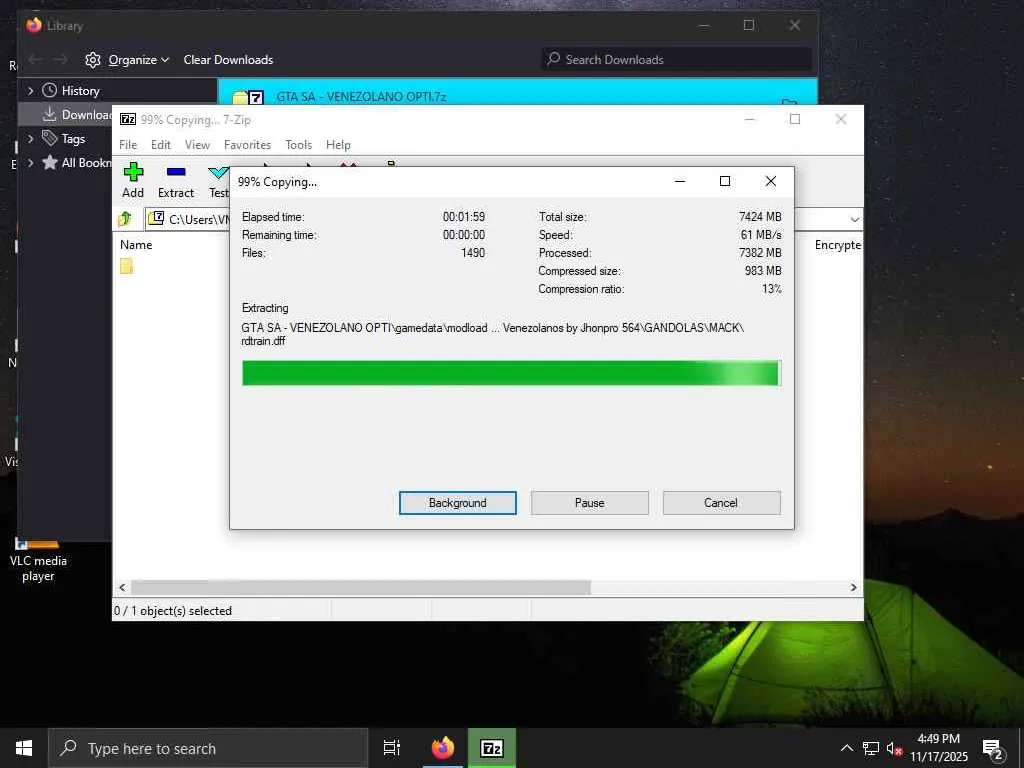Click right arrow of 7-Zip horizontal scrollbar
1024x768 pixels.
[x=853, y=587]
